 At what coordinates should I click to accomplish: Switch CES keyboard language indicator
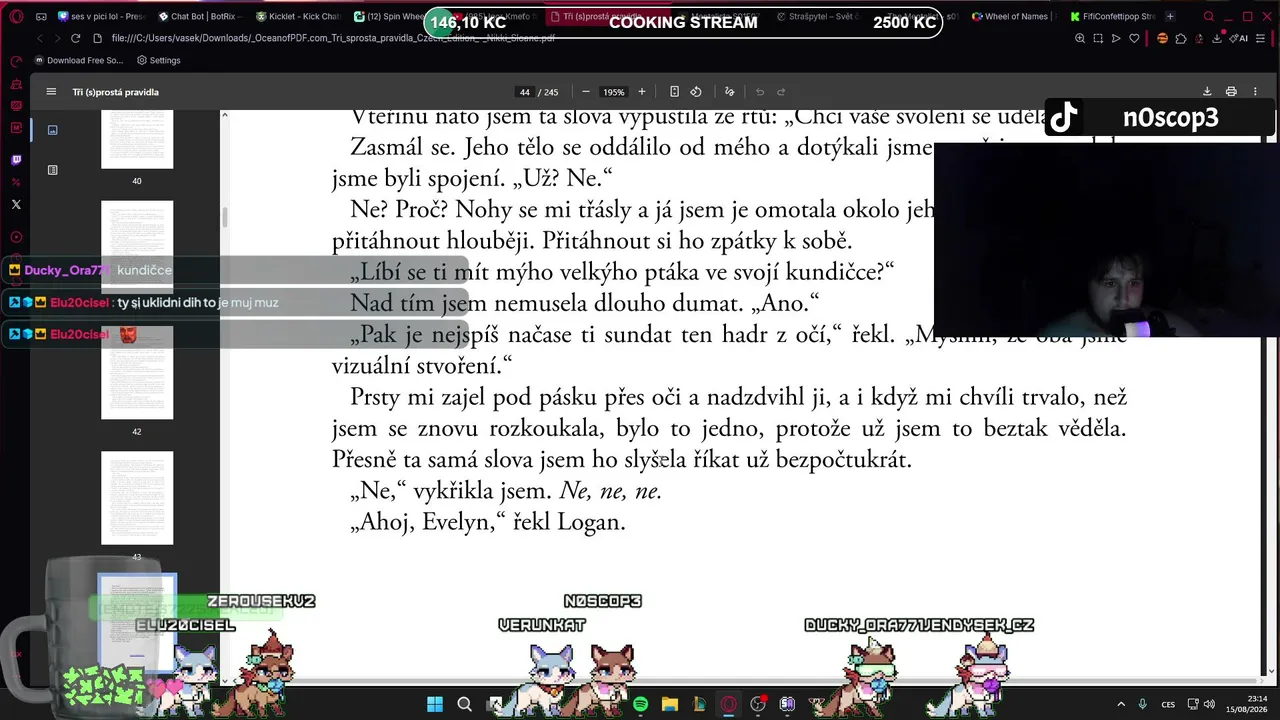coord(1168,704)
